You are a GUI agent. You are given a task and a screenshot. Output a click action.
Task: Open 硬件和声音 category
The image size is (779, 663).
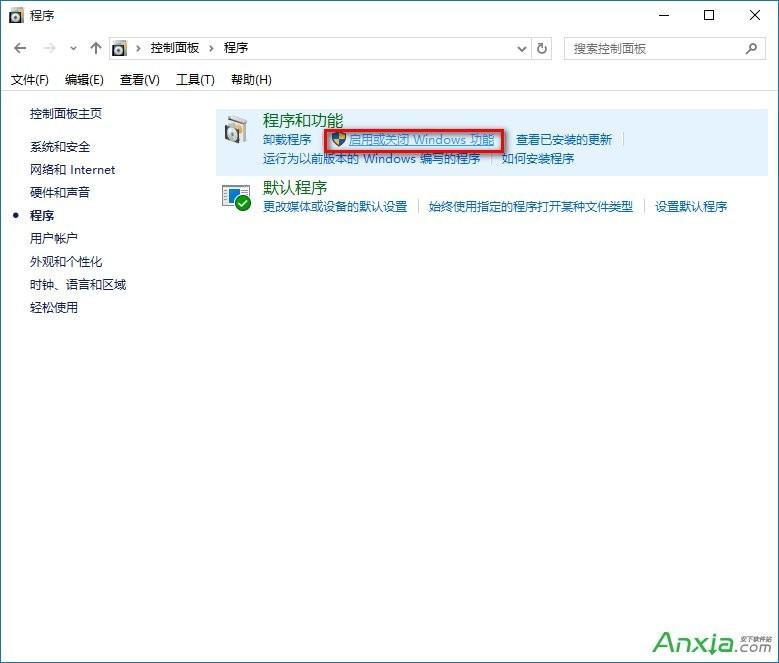point(60,193)
